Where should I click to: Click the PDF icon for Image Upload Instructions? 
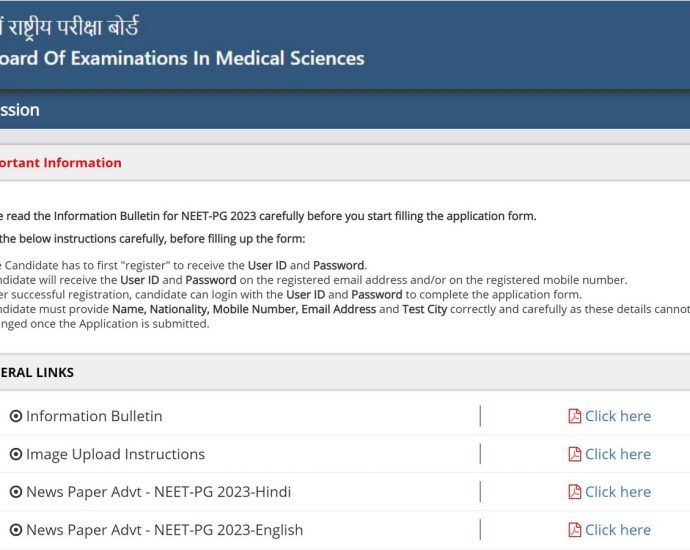pos(574,454)
